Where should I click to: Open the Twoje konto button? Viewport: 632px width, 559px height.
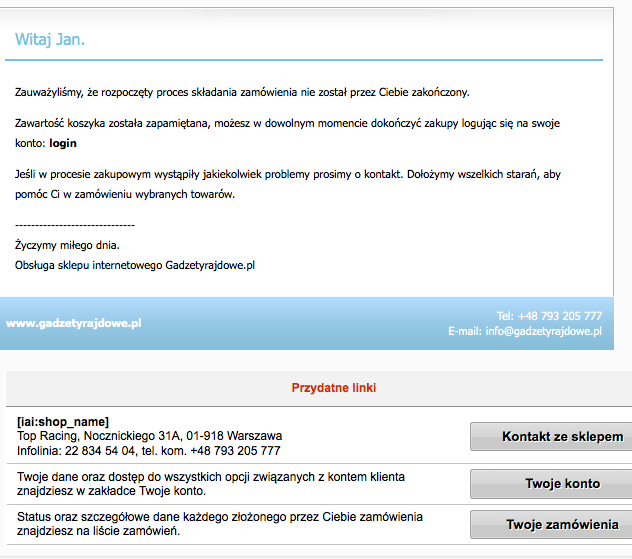pyautogui.click(x=550, y=483)
